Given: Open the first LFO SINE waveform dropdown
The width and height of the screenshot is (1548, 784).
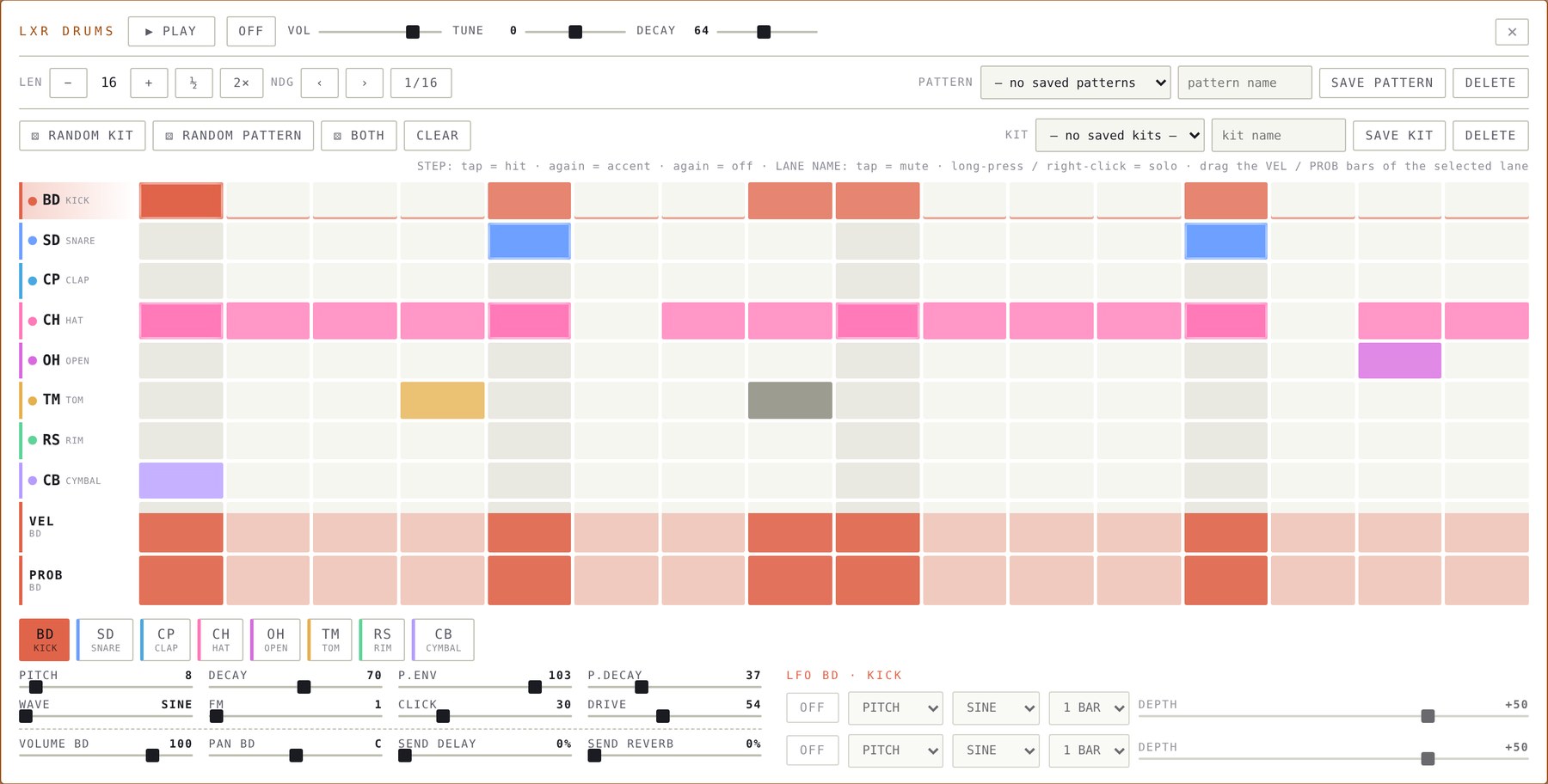Looking at the screenshot, I should click(x=996, y=707).
